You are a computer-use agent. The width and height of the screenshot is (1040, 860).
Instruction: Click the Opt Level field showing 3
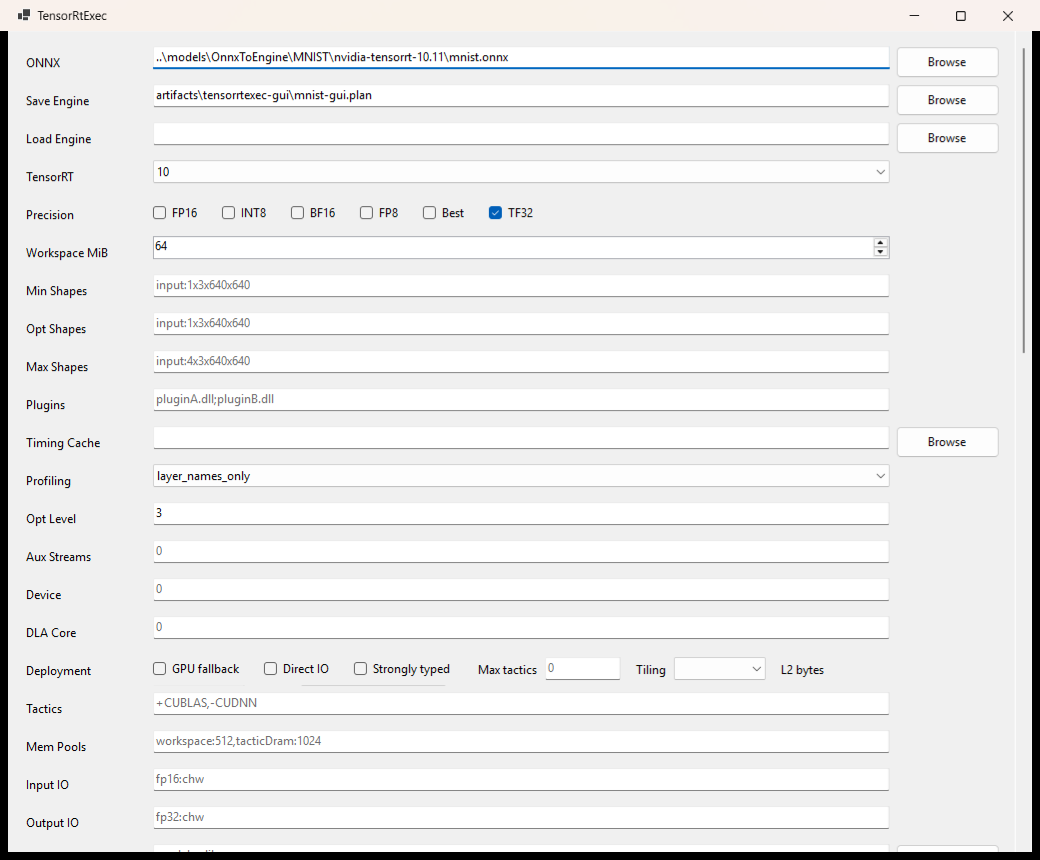coord(521,514)
